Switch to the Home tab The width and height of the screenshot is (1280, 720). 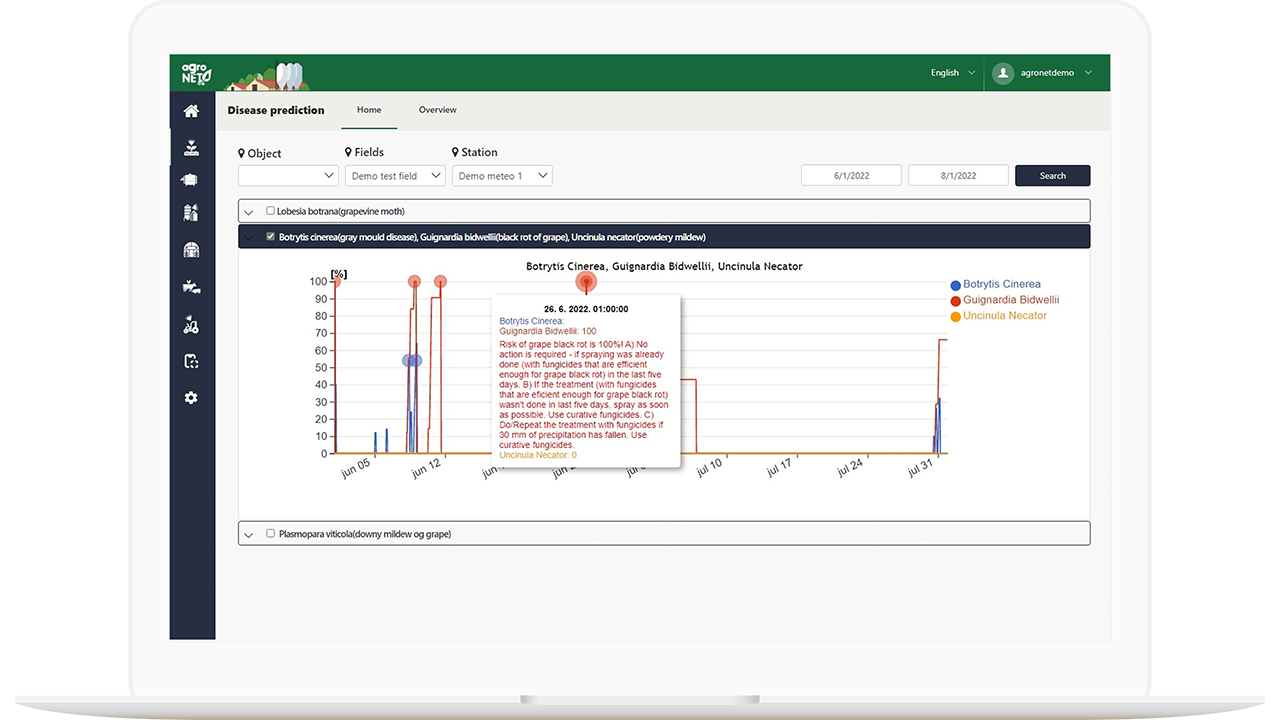[369, 110]
